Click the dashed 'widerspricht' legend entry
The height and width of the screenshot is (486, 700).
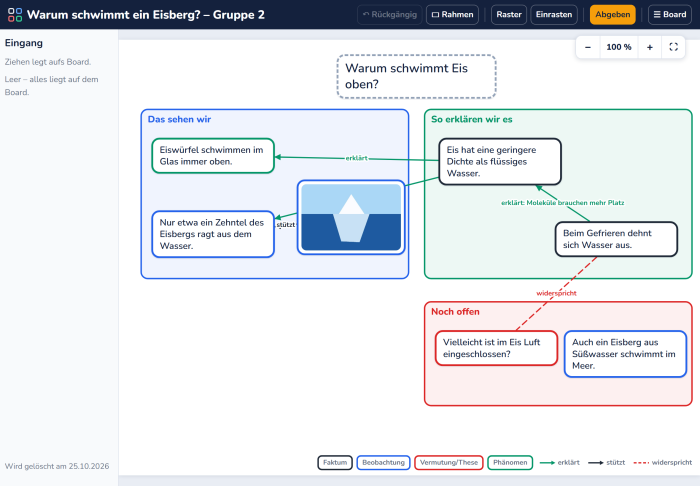pyautogui.click(x=663, y=462)
